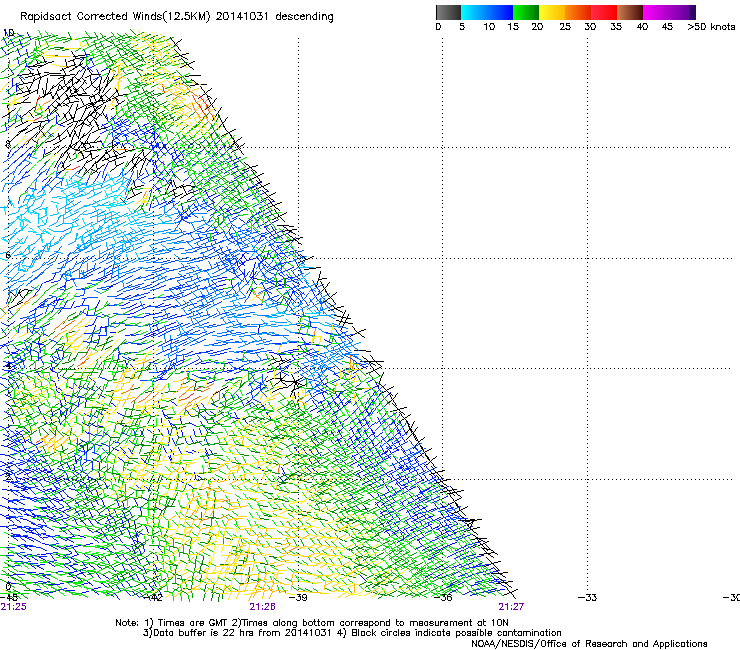The height and width of the screenshot is (650, 740).
Task: Click the 21:26 purple time label
Action: 262,607
